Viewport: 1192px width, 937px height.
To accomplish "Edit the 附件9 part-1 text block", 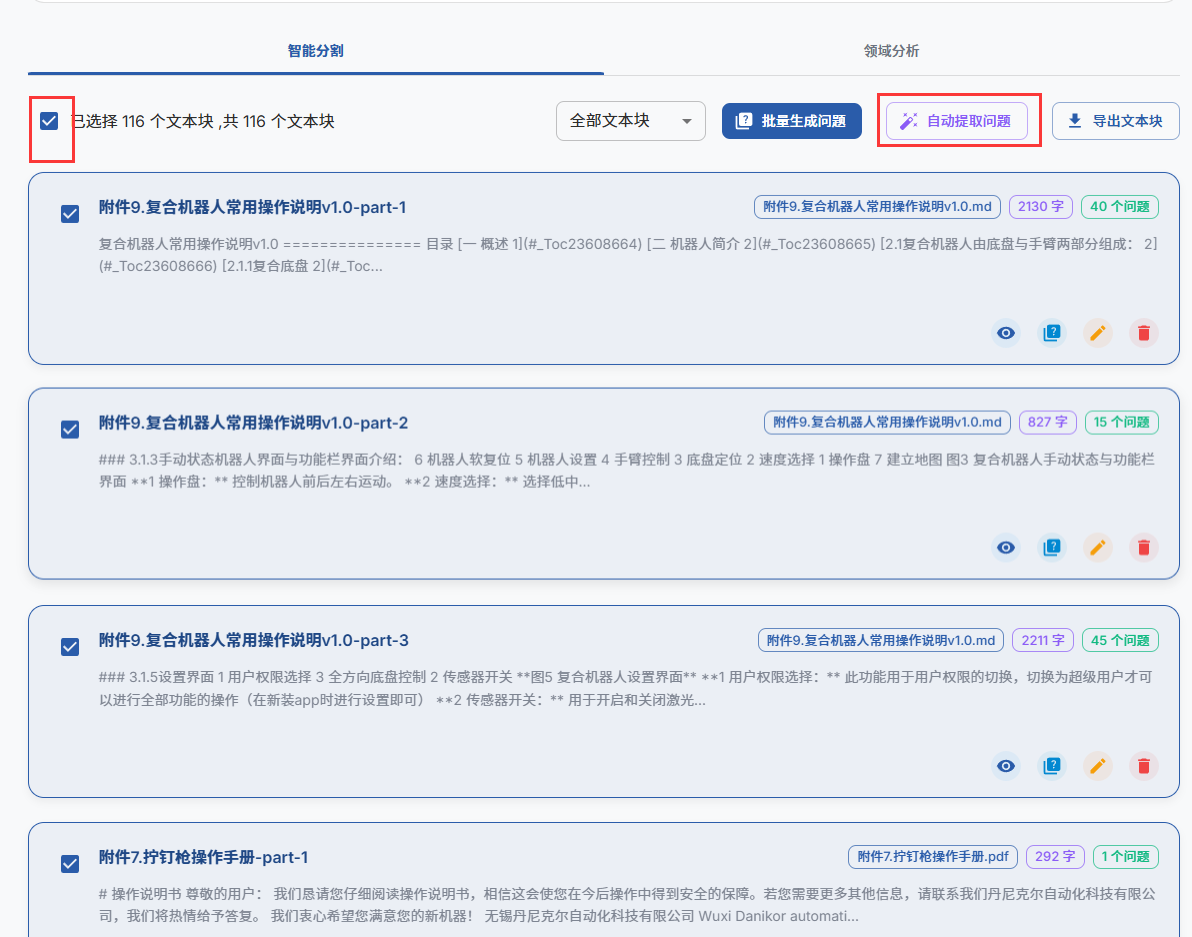I will point(1098,333).
